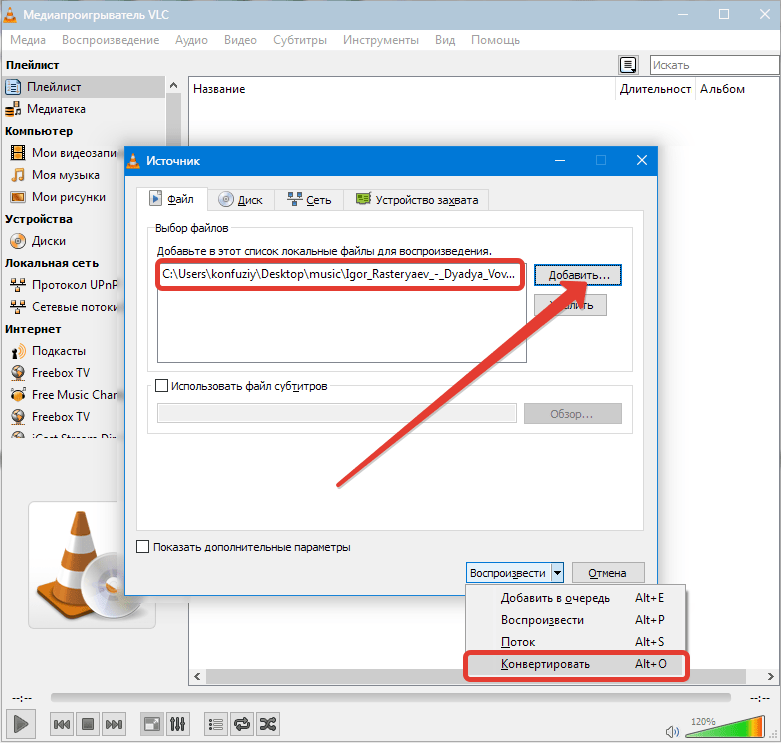This screenshot has width=781, height=743.
Task: Click the Воспроизвести button in dialog
Action: point(508,573)
